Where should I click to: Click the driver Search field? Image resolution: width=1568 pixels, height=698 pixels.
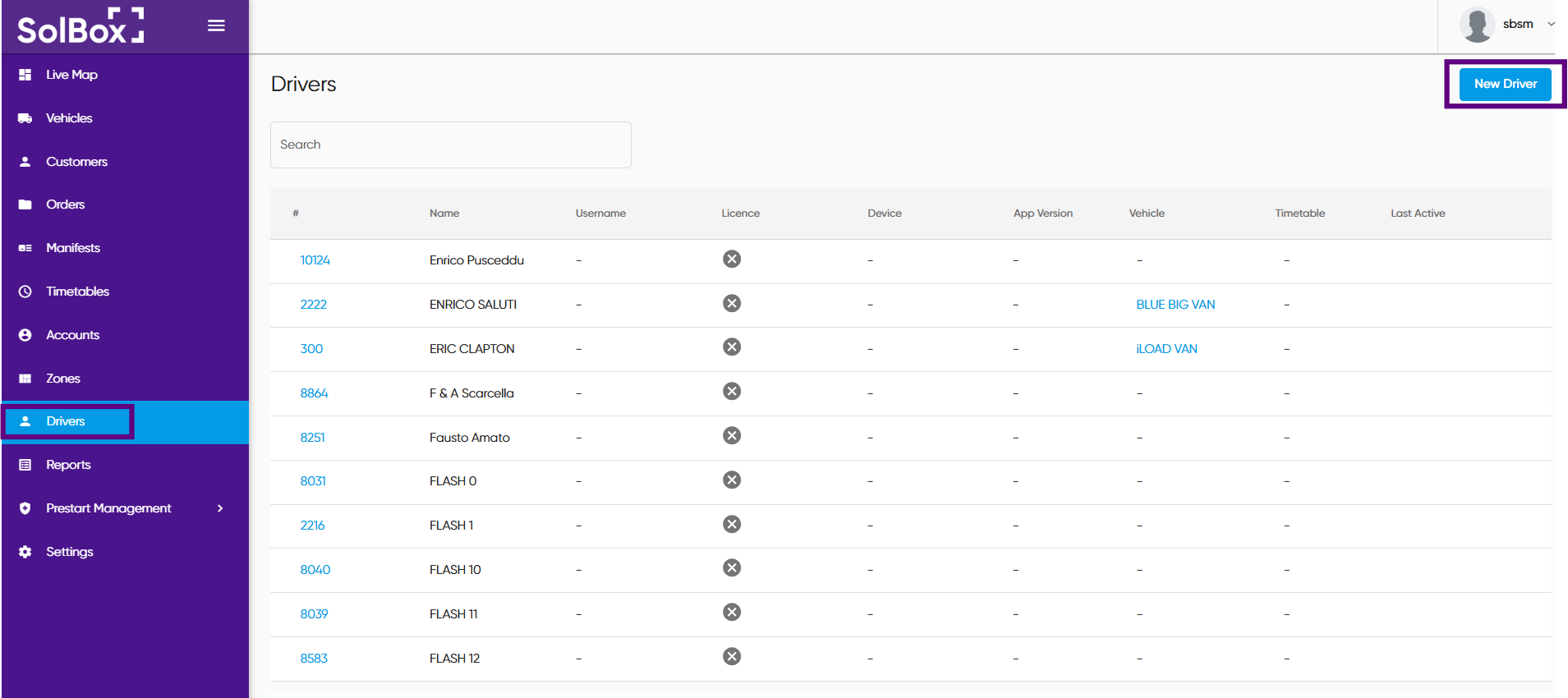pyautogui.click(x=450, y=145)
